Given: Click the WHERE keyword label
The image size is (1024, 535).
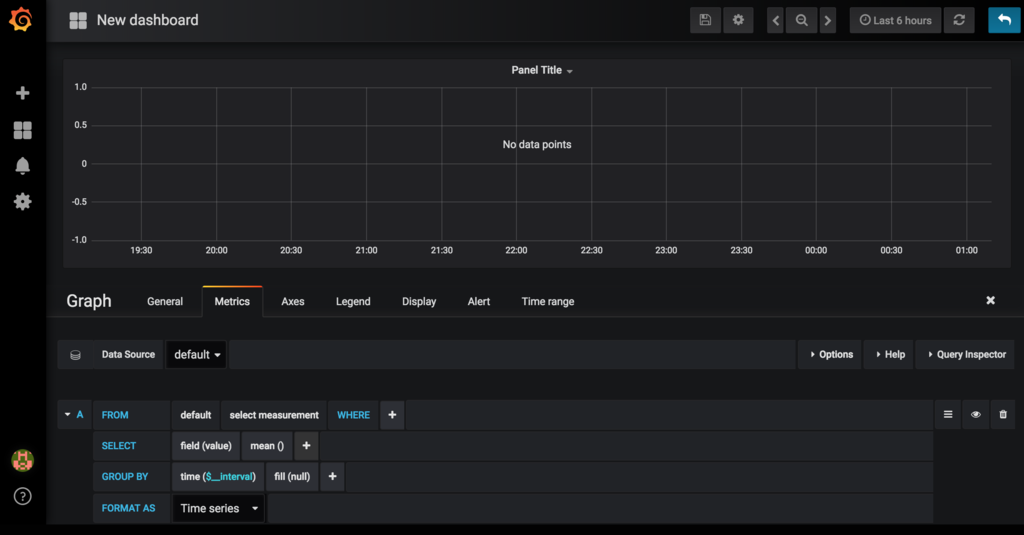Looking at the screenshot, I should pyautogui.click(x=353, y=415).
